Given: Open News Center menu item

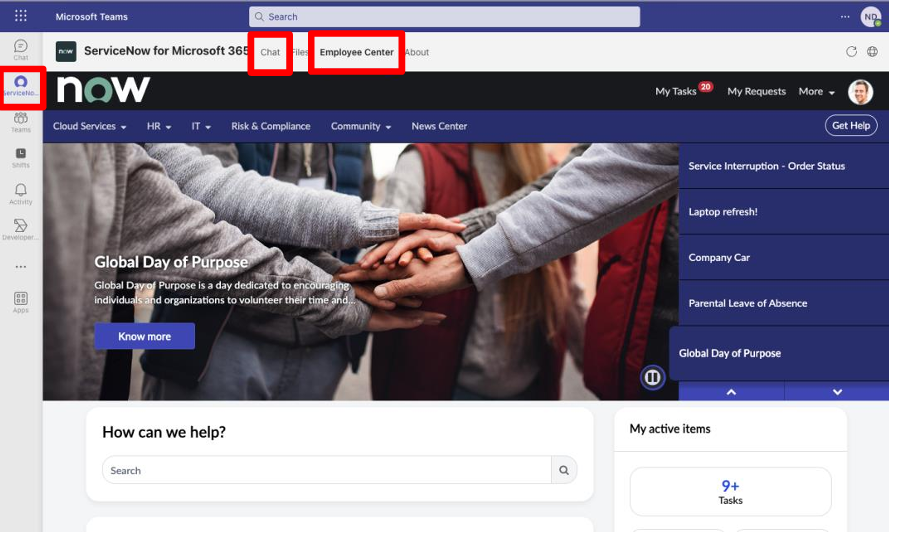Looking at the screenshot, I should pos(439,126).
